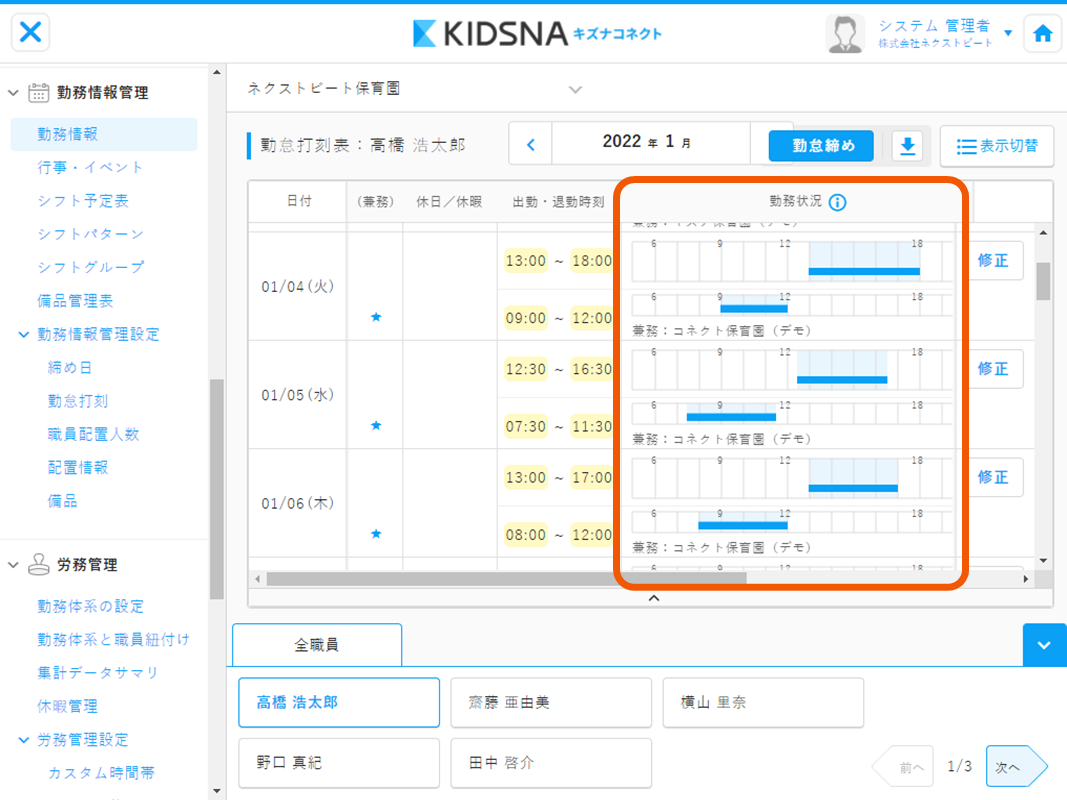Click the star icon for 01/06(木)

[376, 534]
